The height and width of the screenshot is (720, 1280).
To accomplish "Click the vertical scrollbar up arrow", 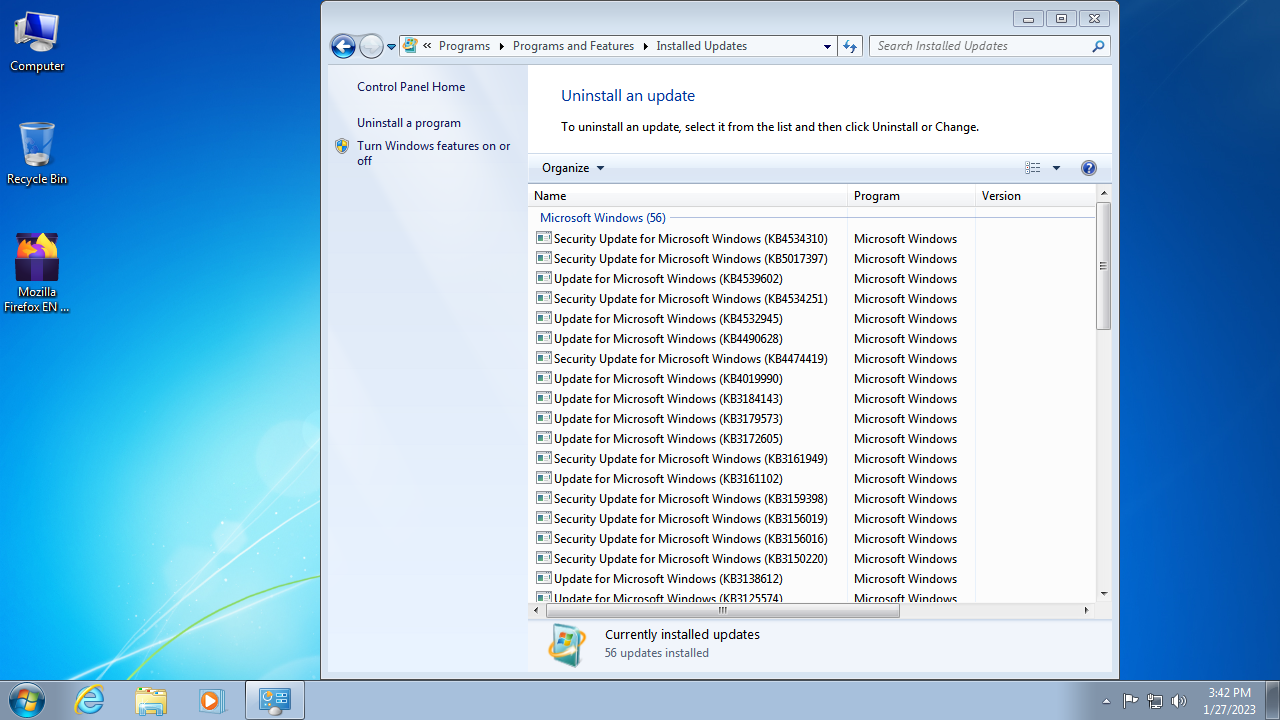I will [1104, 193].
